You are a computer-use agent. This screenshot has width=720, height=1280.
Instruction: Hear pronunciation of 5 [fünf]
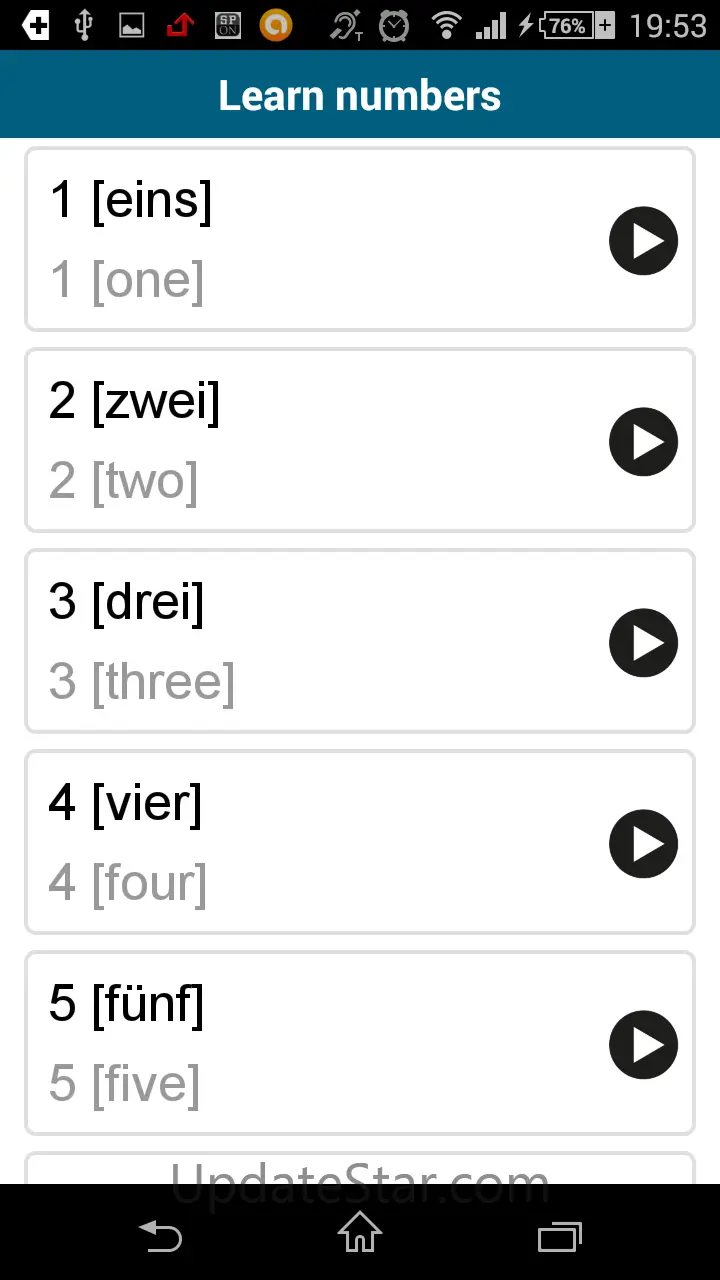click(x=643, y=1044)
